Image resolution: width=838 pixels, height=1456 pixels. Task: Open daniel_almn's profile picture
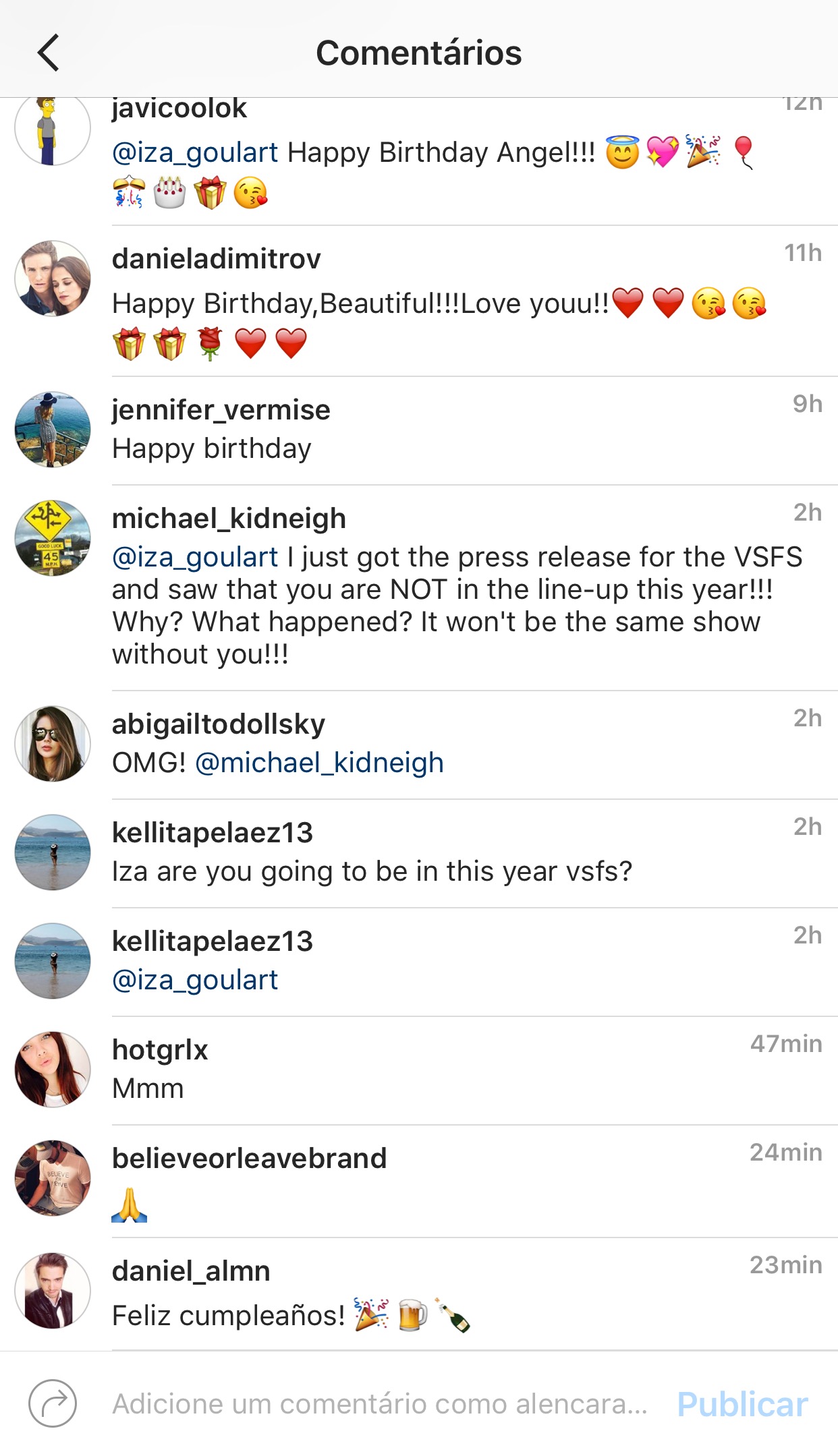(x=53, y=1290)
